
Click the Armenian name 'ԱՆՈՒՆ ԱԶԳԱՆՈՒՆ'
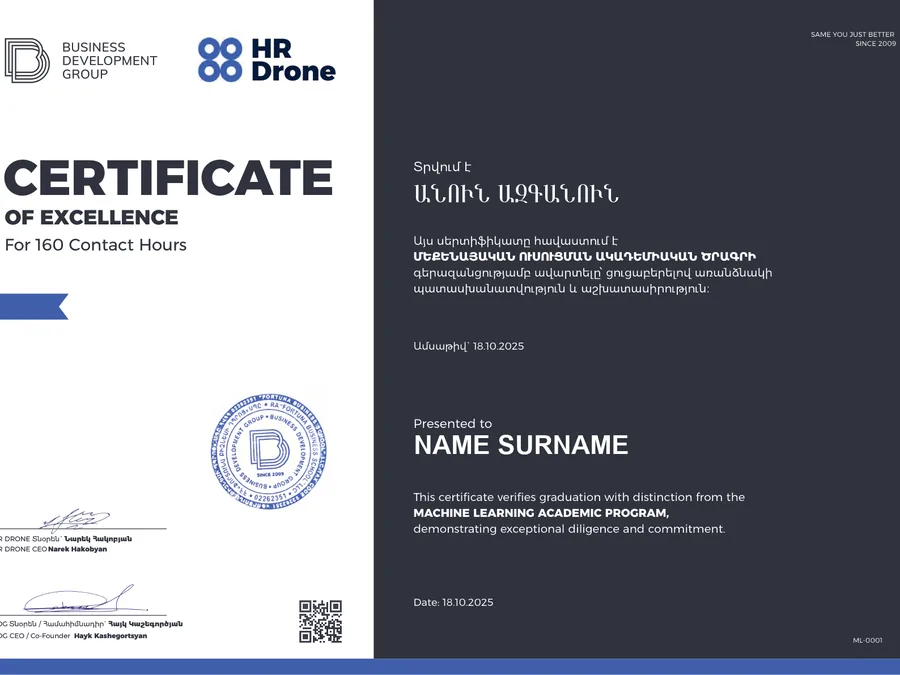(x=515, y=195)
